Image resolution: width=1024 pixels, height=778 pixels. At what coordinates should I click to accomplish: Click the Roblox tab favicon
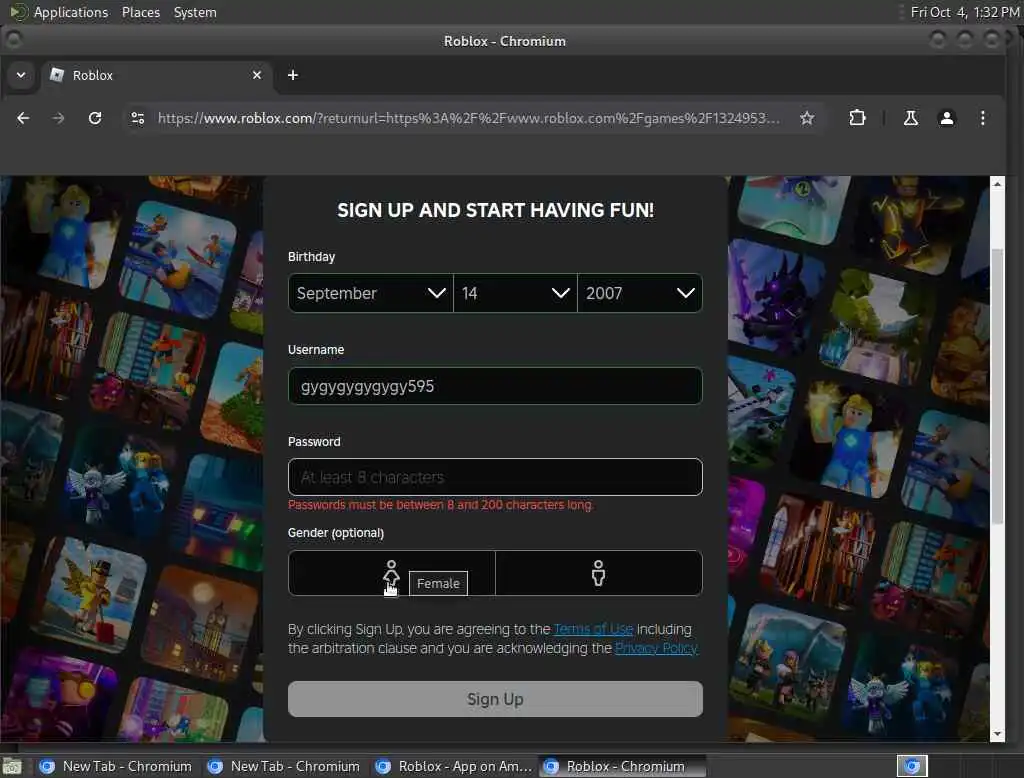(57, 75)
